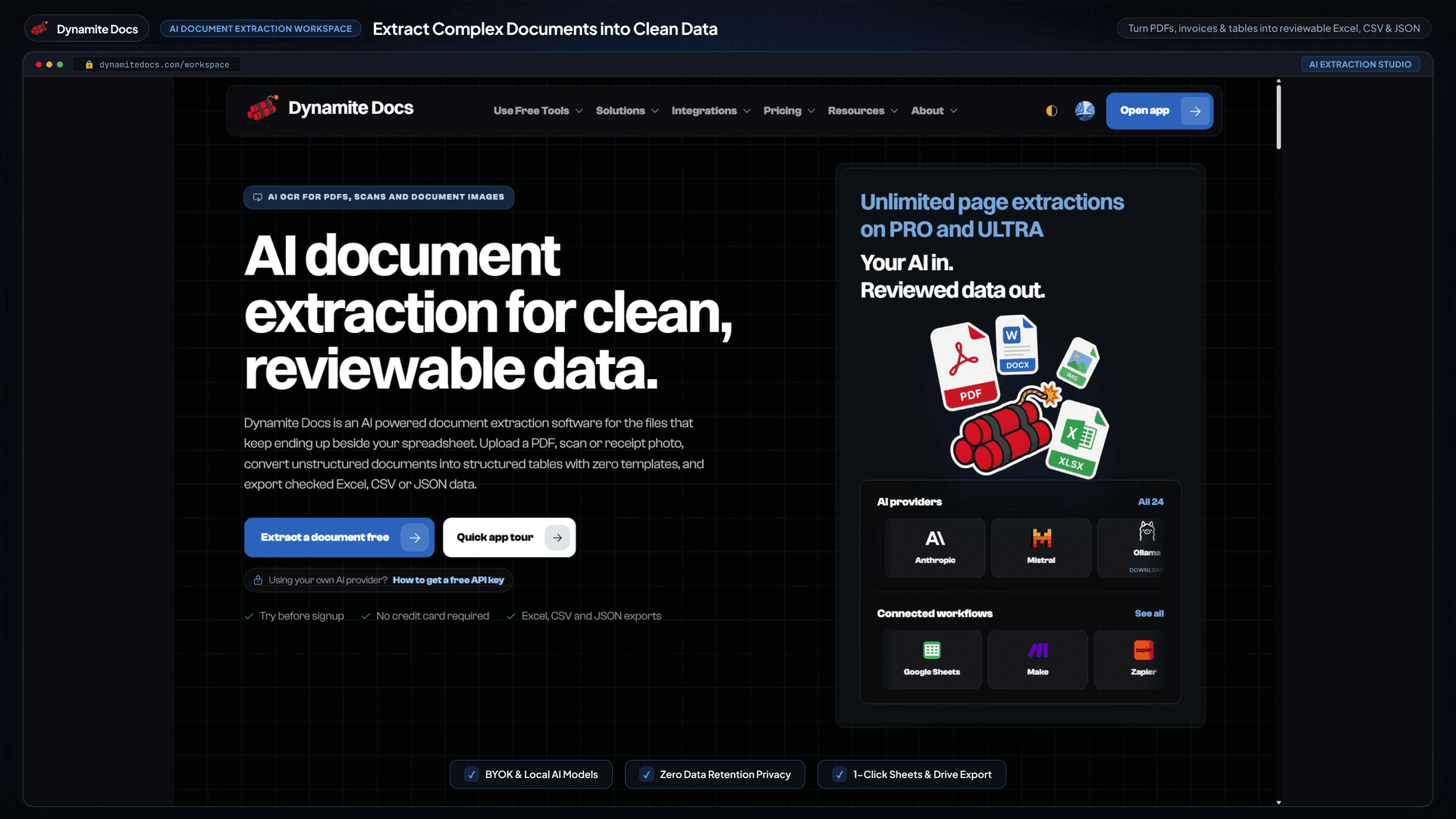Click the Open app button
Viewport: 1456px width, 819px height.
click(x=1159, y=111)
